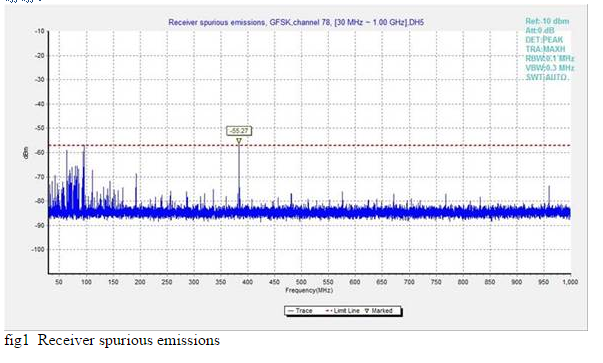This screenshot has height=363, width=603.
Task: Click the 250 tick on frequency axis
Action: pos(167,282)
